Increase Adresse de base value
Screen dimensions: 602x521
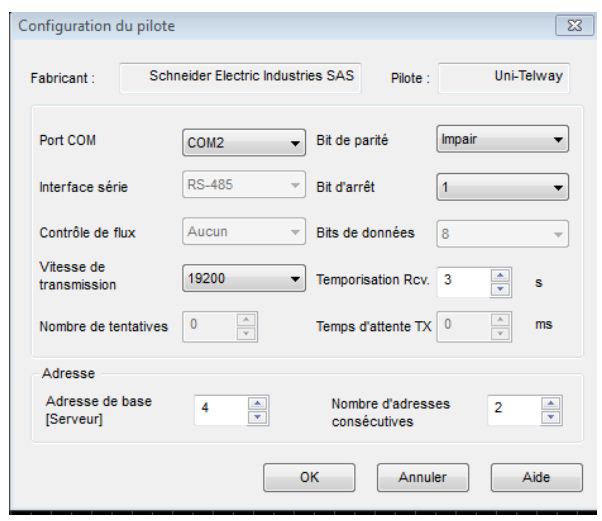click(258, 401)
